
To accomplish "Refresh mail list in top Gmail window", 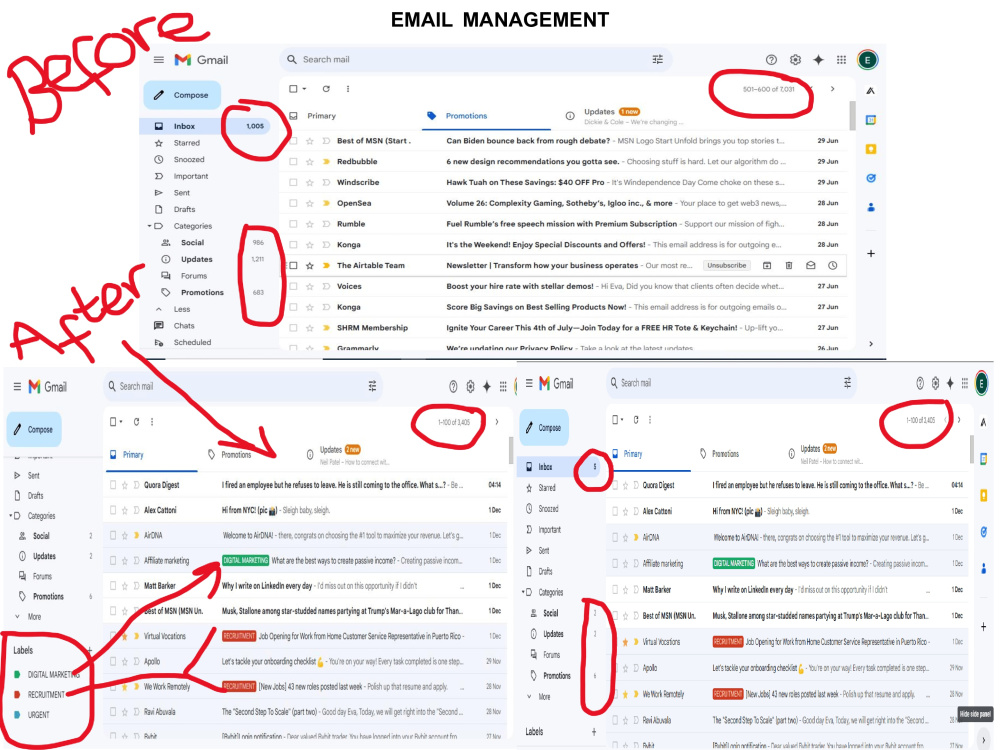I will 326,89.
